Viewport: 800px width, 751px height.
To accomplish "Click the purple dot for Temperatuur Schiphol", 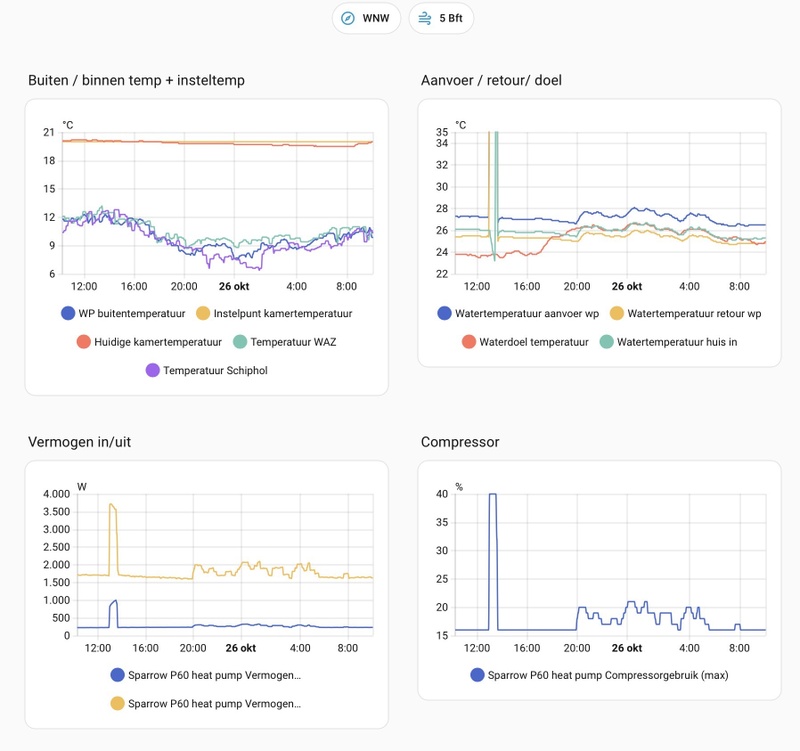I will [153, 370].
